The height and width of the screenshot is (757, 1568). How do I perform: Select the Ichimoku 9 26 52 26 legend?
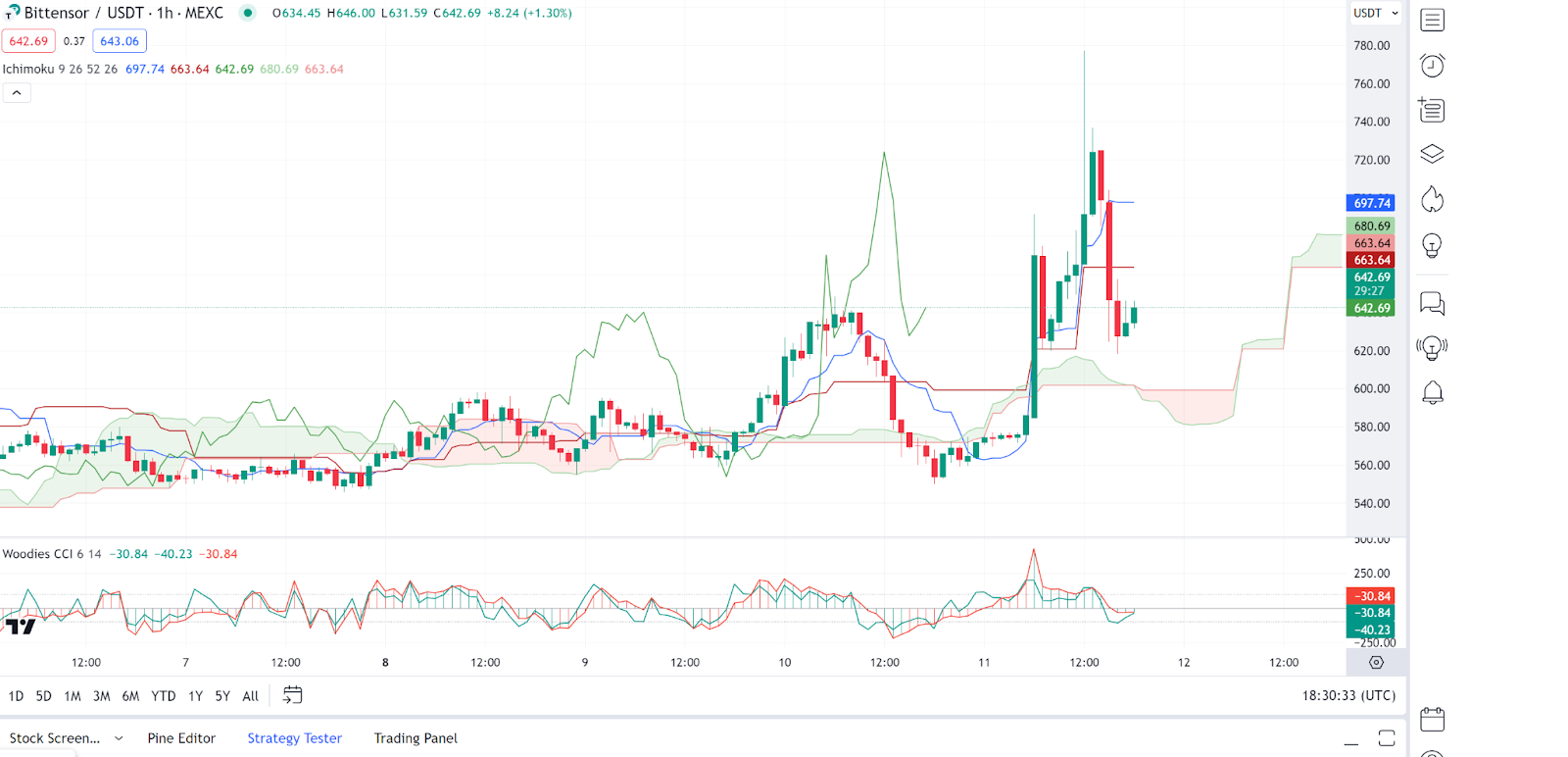60,69
